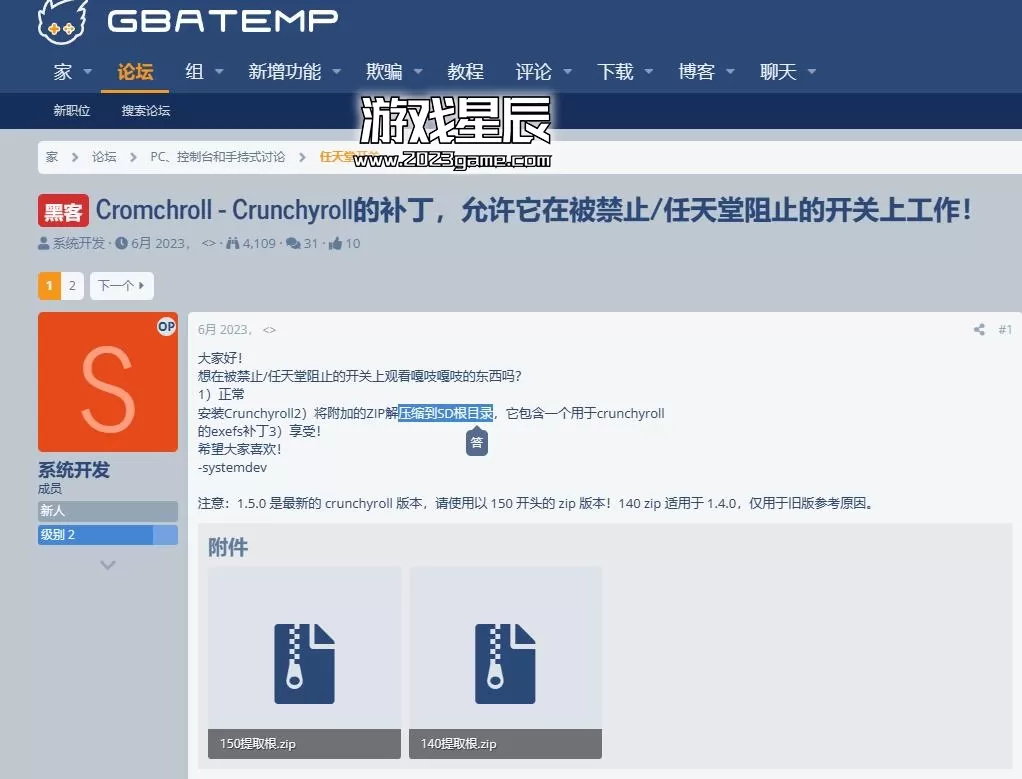Click the 级别 2 level progress bar

coord(107,535)
